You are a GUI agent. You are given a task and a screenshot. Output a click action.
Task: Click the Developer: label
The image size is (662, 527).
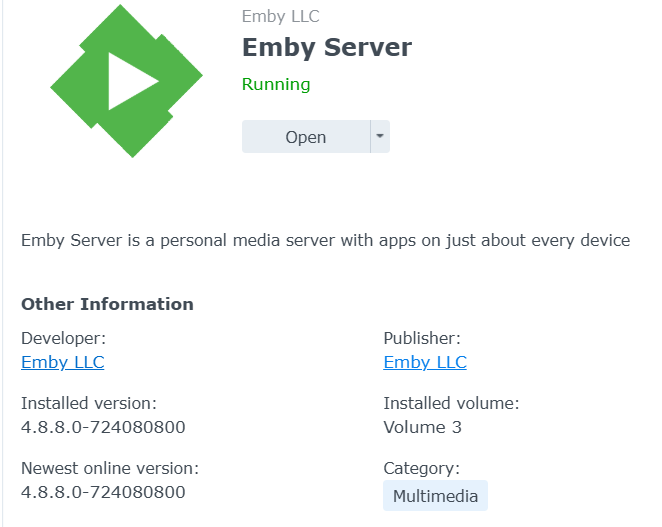(63, 339)
